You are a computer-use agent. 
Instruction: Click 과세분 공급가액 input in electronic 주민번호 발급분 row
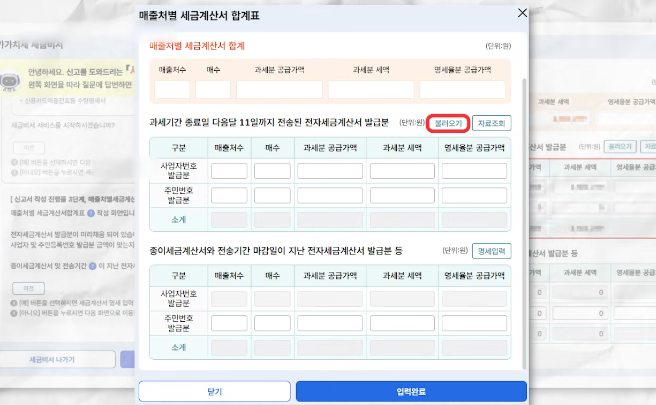330,195
